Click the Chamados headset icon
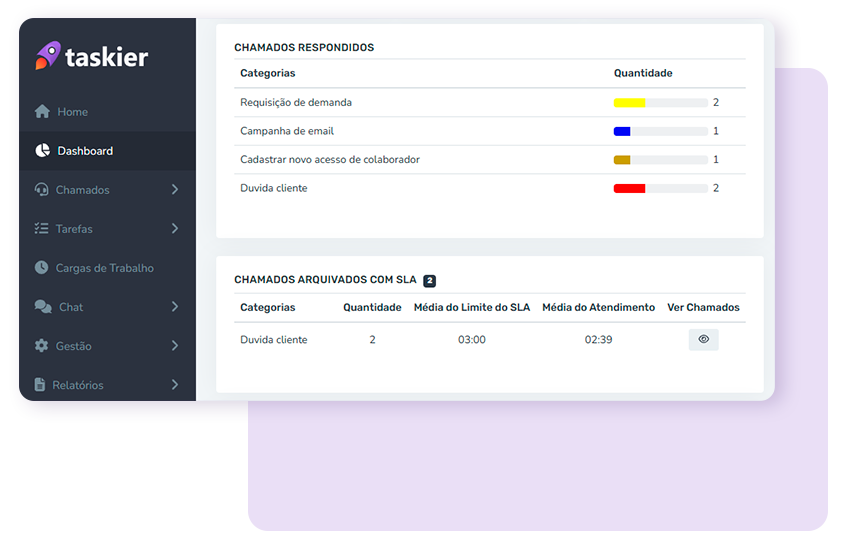Image resolution: width=847 pixels, height=554 pixels. (x=42, y=190)
